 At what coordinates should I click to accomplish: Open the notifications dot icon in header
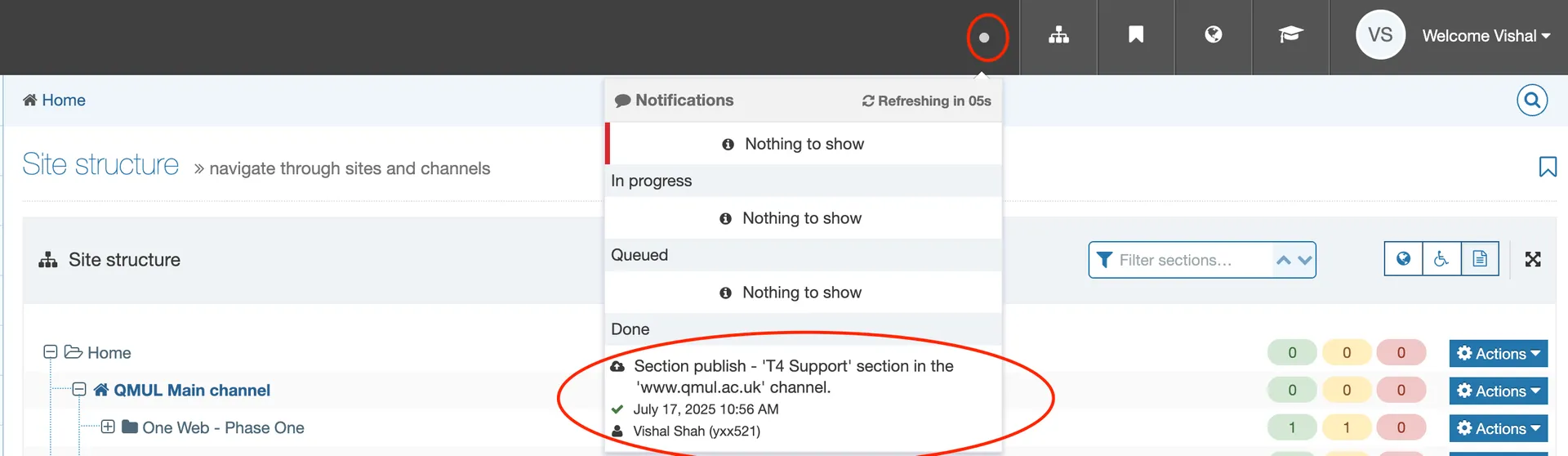click(984, 37)
